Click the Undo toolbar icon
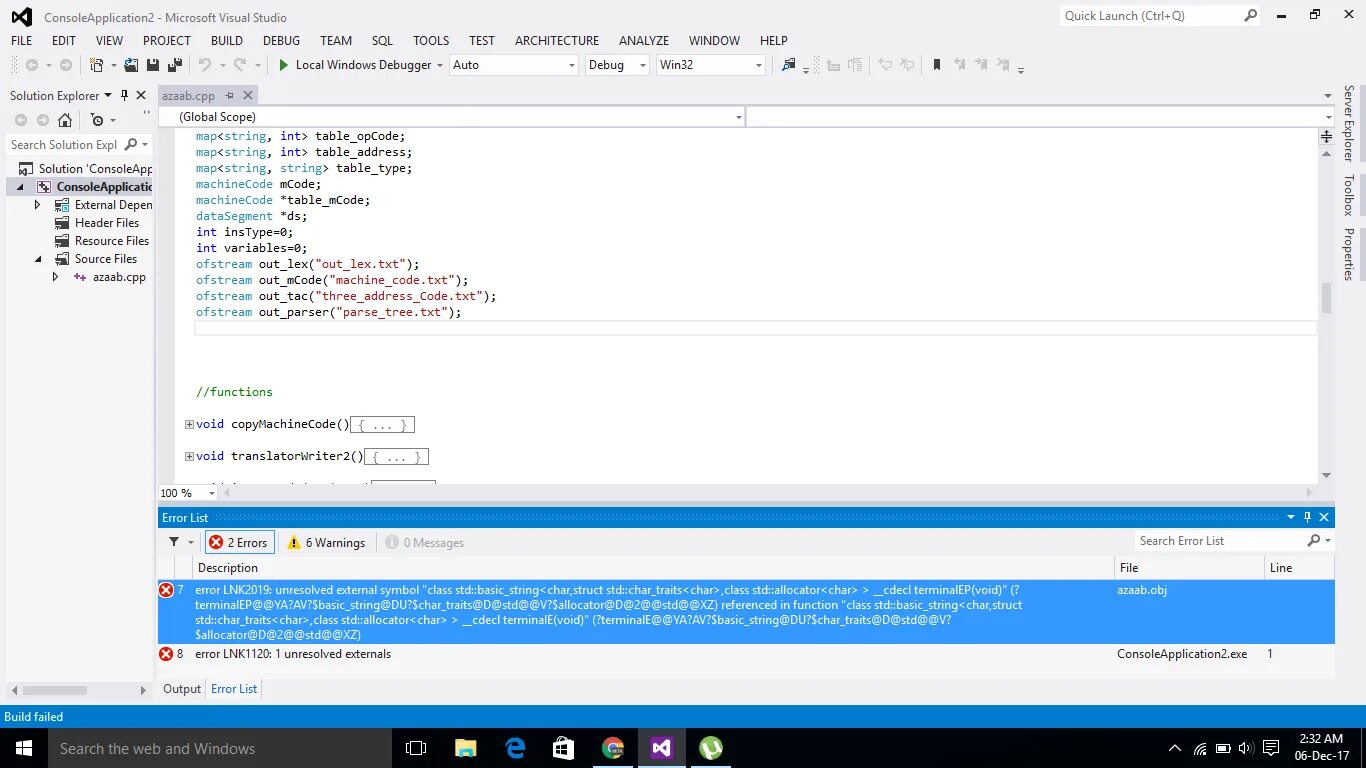This screenshot has width=1366, height=768. (x=205, y=65)
